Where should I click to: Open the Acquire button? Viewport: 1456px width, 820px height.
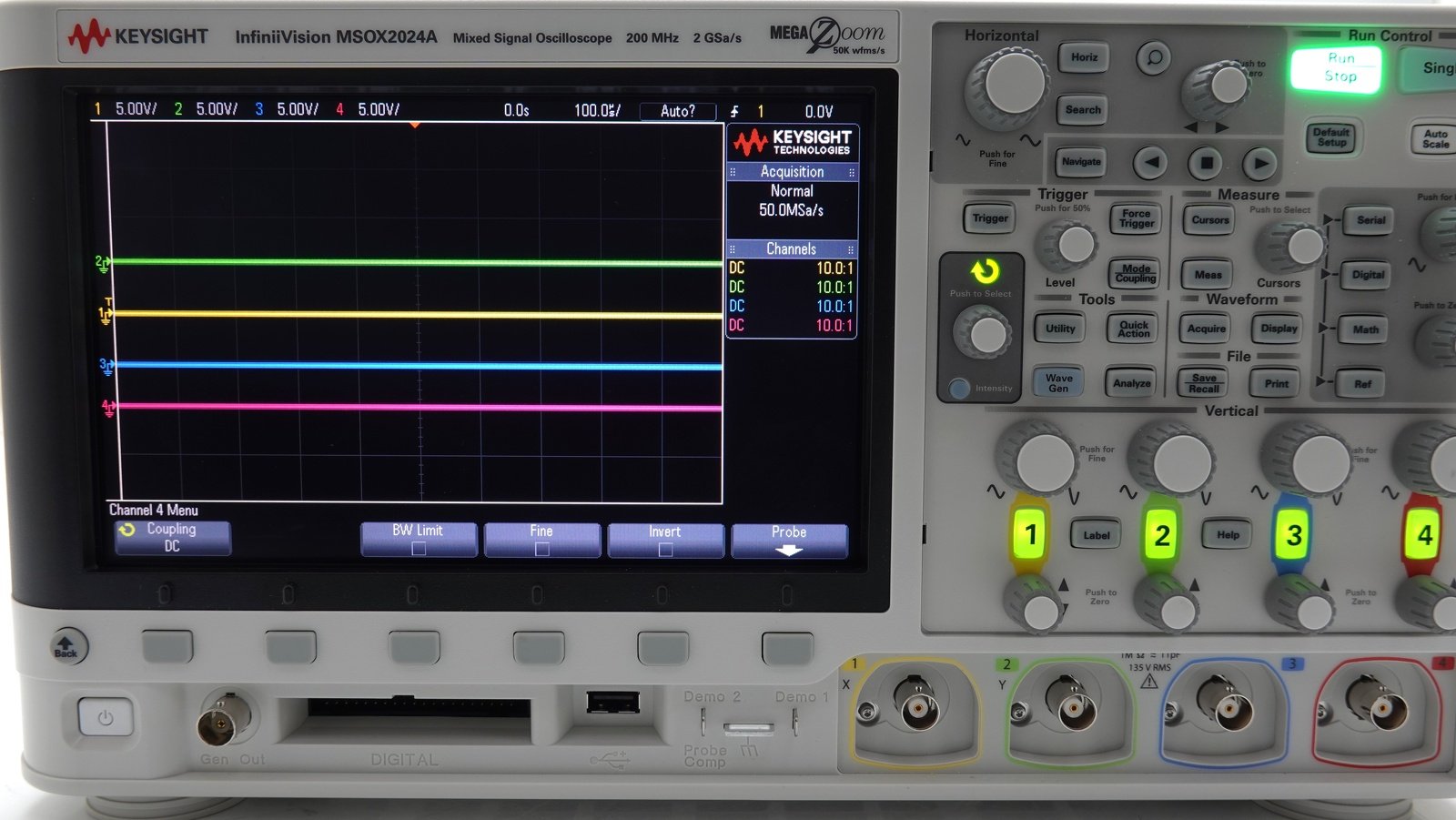click(x=1206, y=329)
